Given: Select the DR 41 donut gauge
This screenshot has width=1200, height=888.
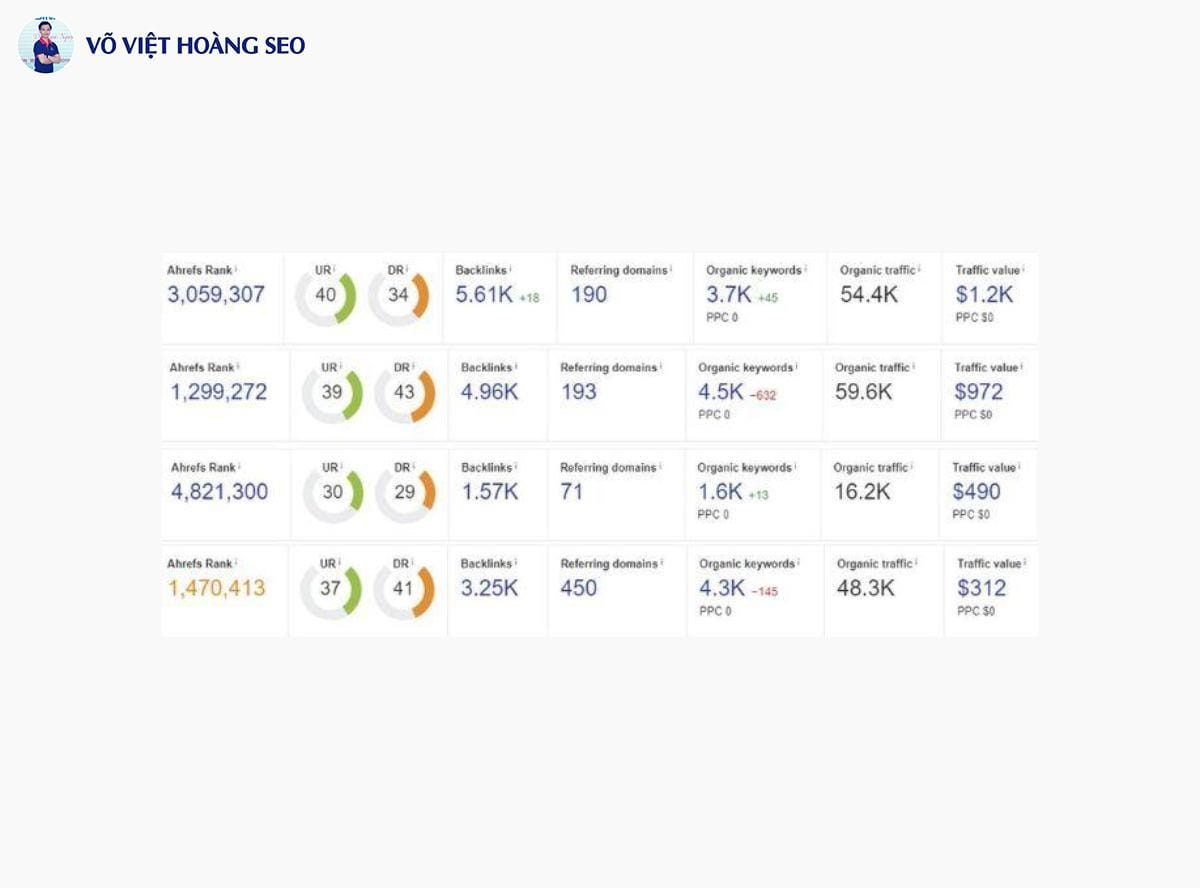Looking at the screenshot, I should coord(403,588).
